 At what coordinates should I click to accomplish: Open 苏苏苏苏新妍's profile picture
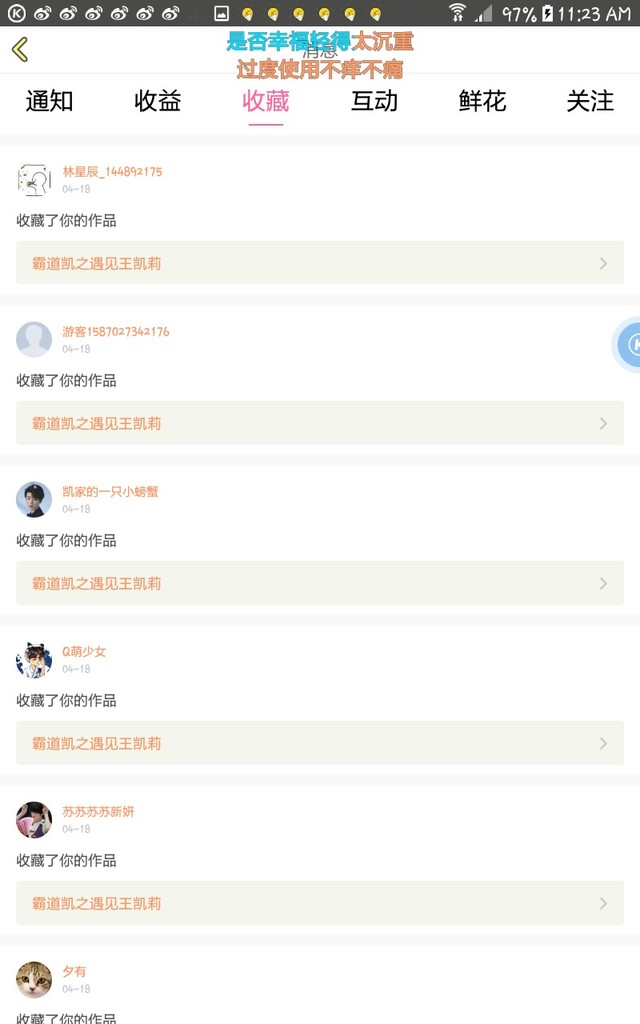pyautogui.click(x=34, y=820)
